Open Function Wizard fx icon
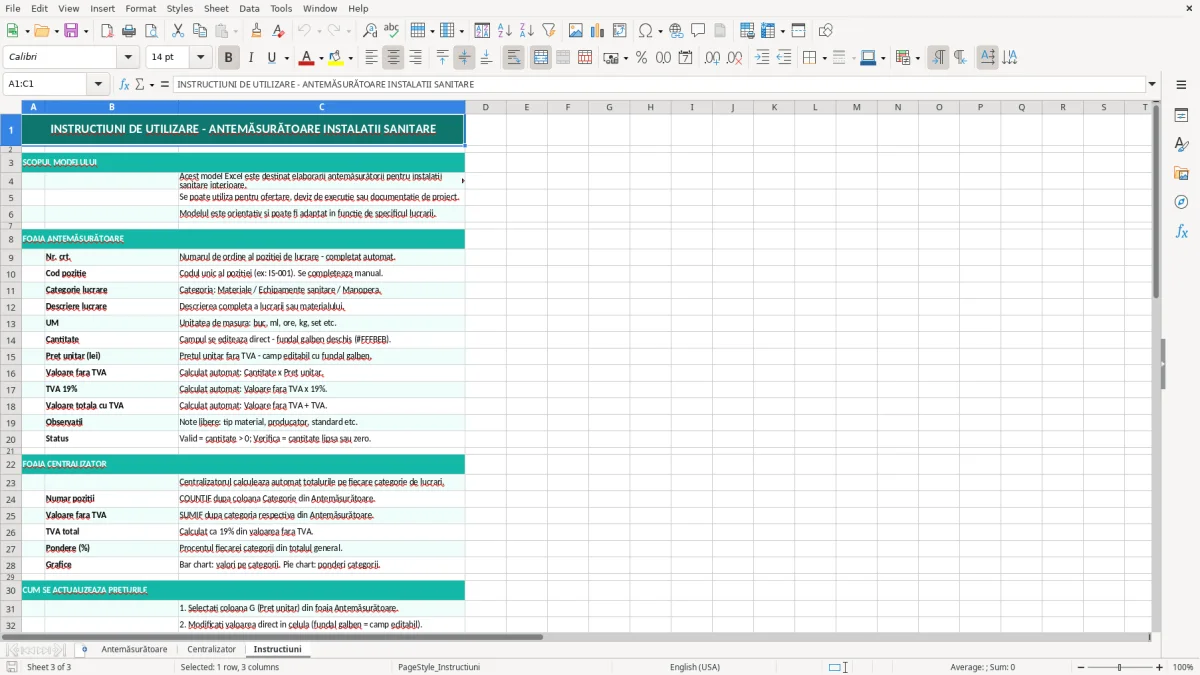The height and width of the screenshot is (675, 1200). click(125, 85)
